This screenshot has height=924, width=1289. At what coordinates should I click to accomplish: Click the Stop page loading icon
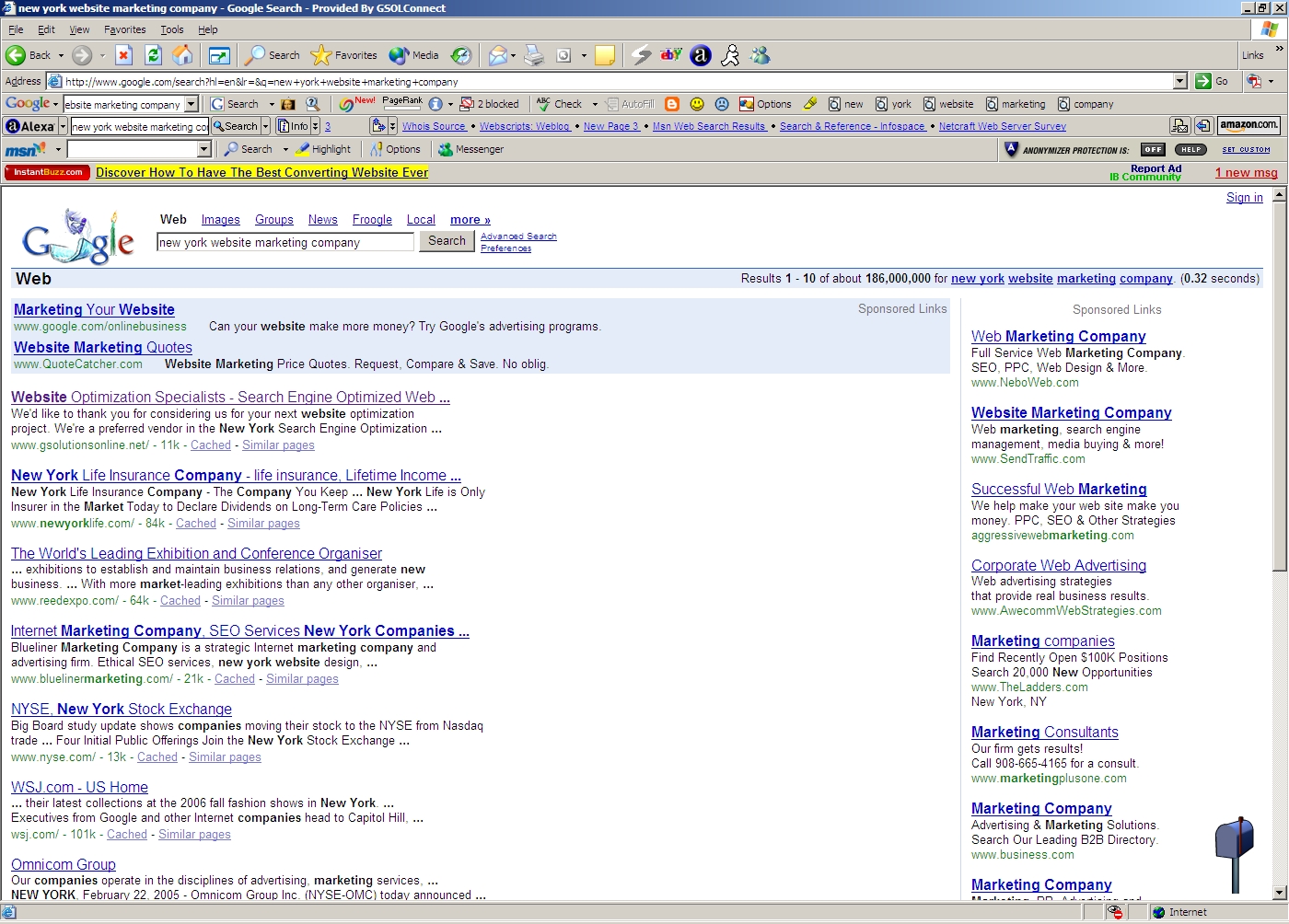click(124, 55)
